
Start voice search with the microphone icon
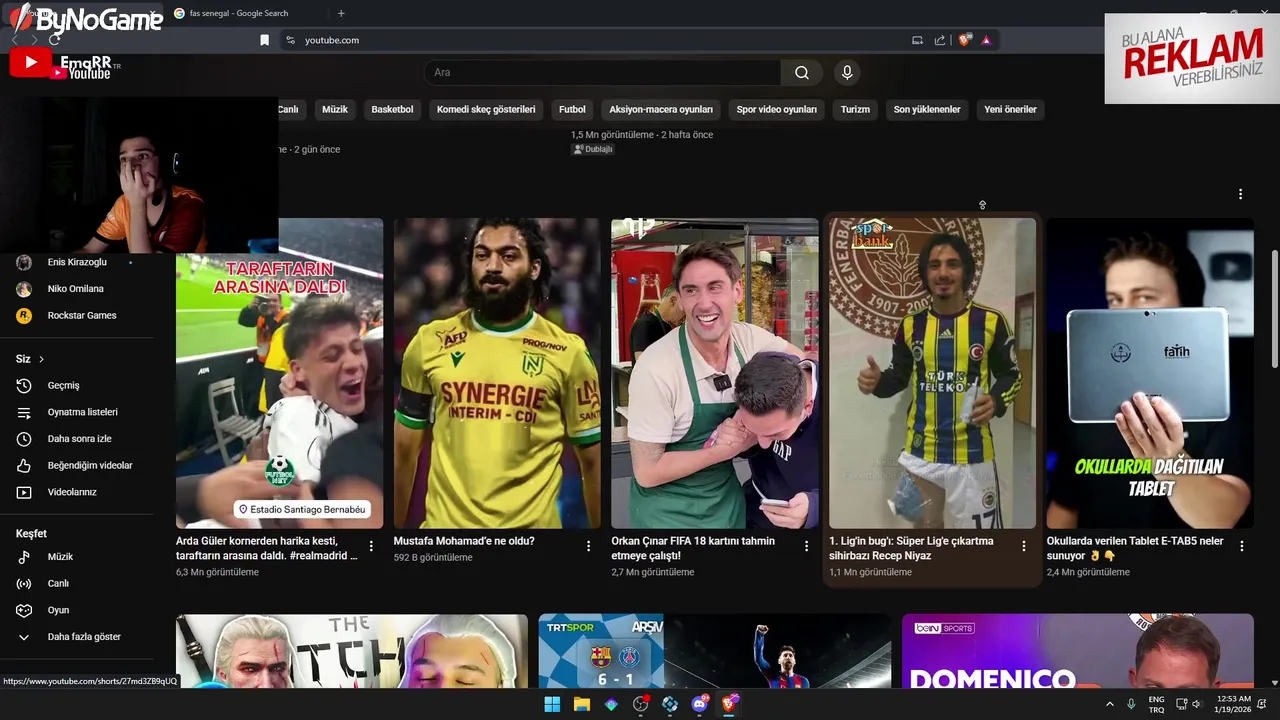[847, 72]
